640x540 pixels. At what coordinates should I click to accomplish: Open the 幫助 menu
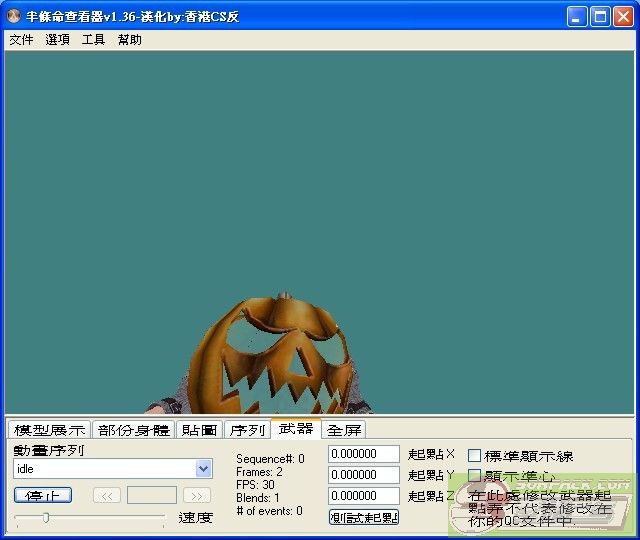click(129, 40)
